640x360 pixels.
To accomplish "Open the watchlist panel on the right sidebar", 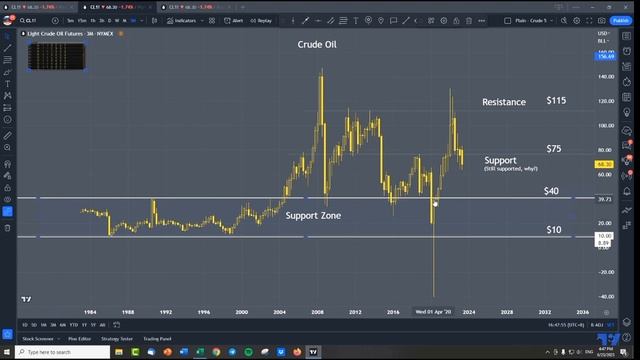I will point(627,36).
